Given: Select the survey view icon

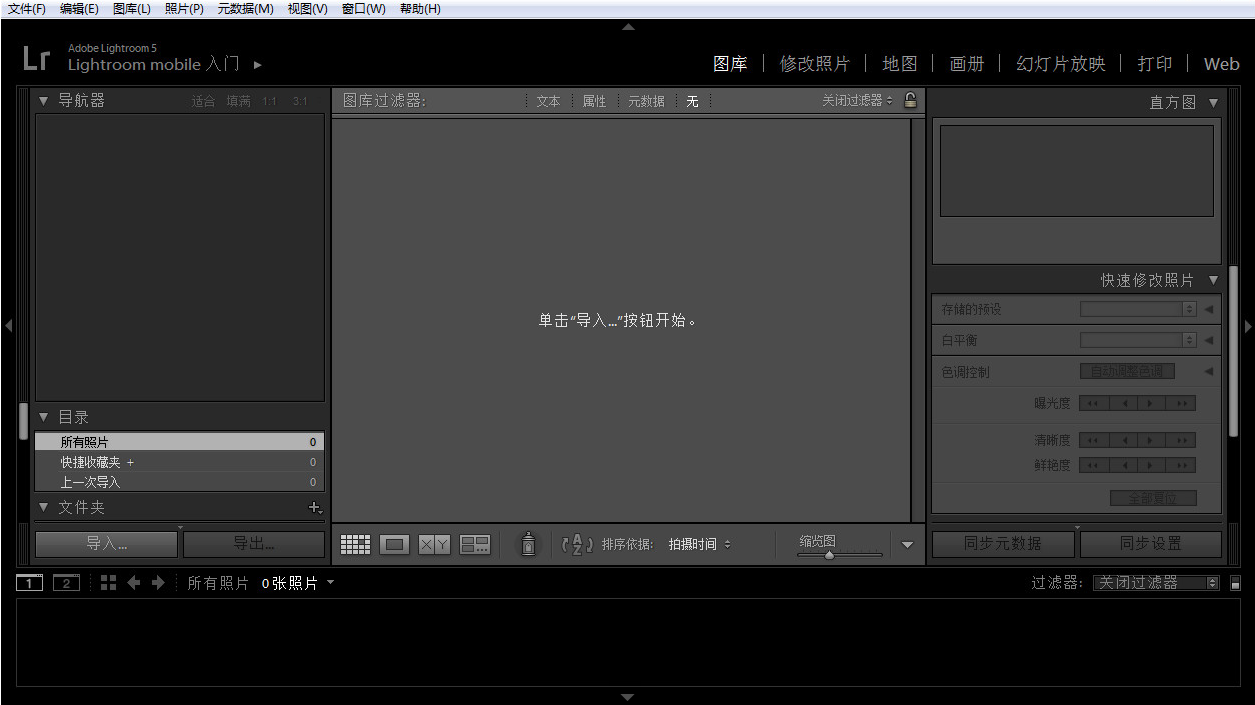Looking at the screenshot, I should click(x=475, y=545).
